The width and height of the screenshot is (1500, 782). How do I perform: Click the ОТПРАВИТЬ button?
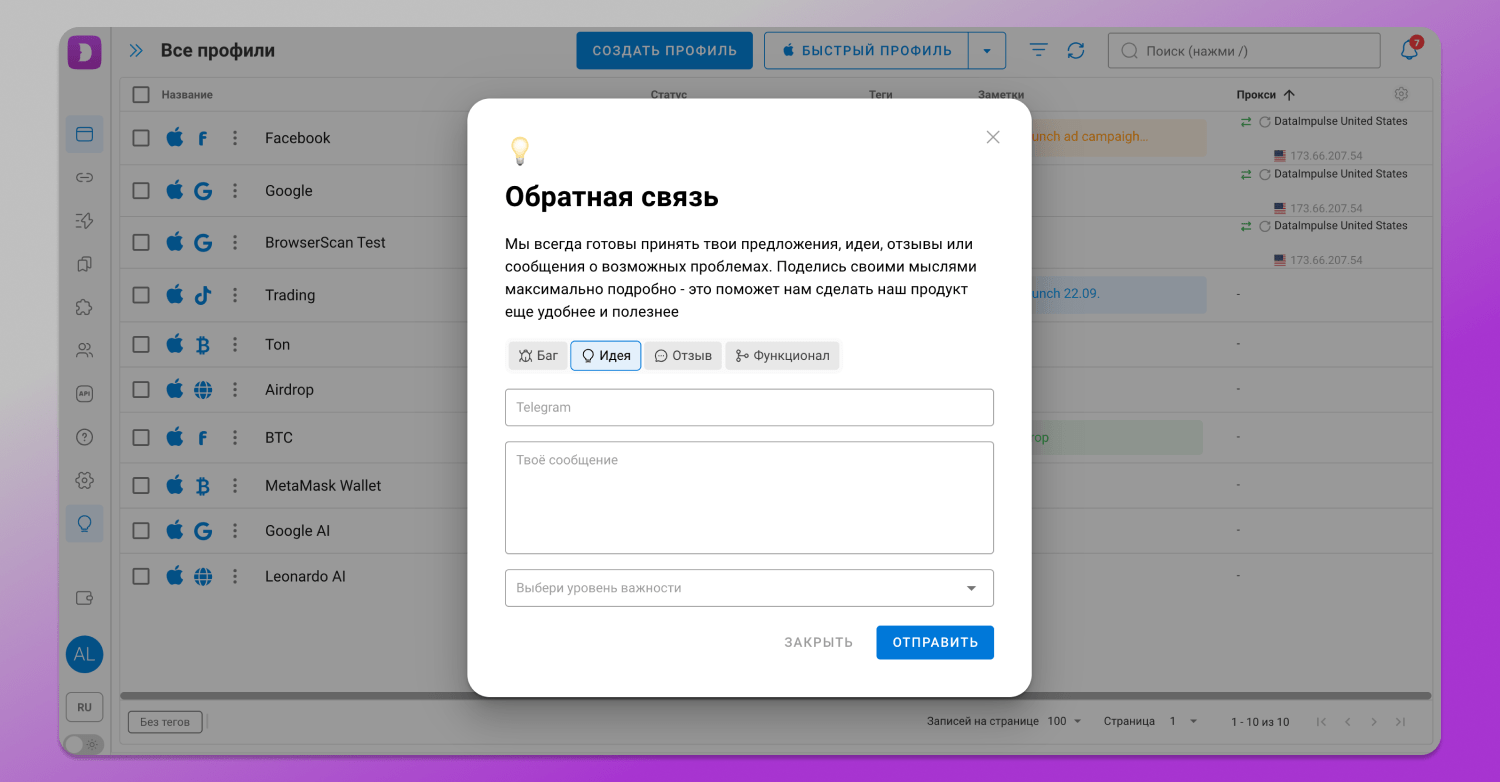click(934, 642)
